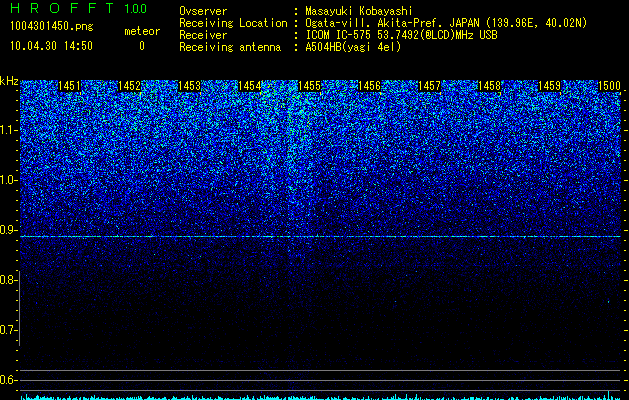Select the file name 1004301450.png

pyautogui.click(x=52, y=27)
